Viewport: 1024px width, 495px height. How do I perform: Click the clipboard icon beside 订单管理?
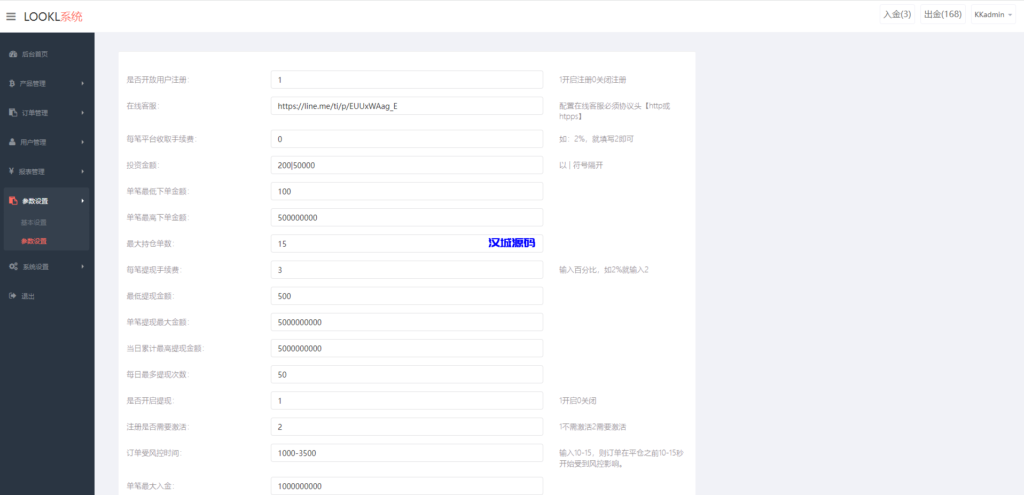[12, 113]
